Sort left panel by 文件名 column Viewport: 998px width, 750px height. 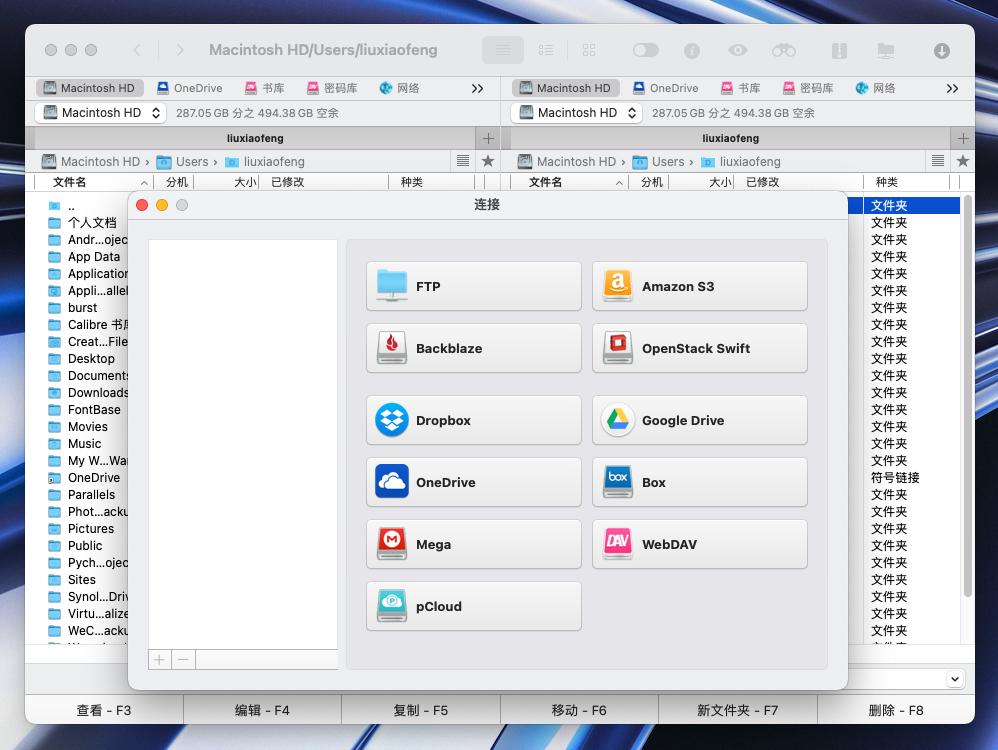click(x=94, y=182)
